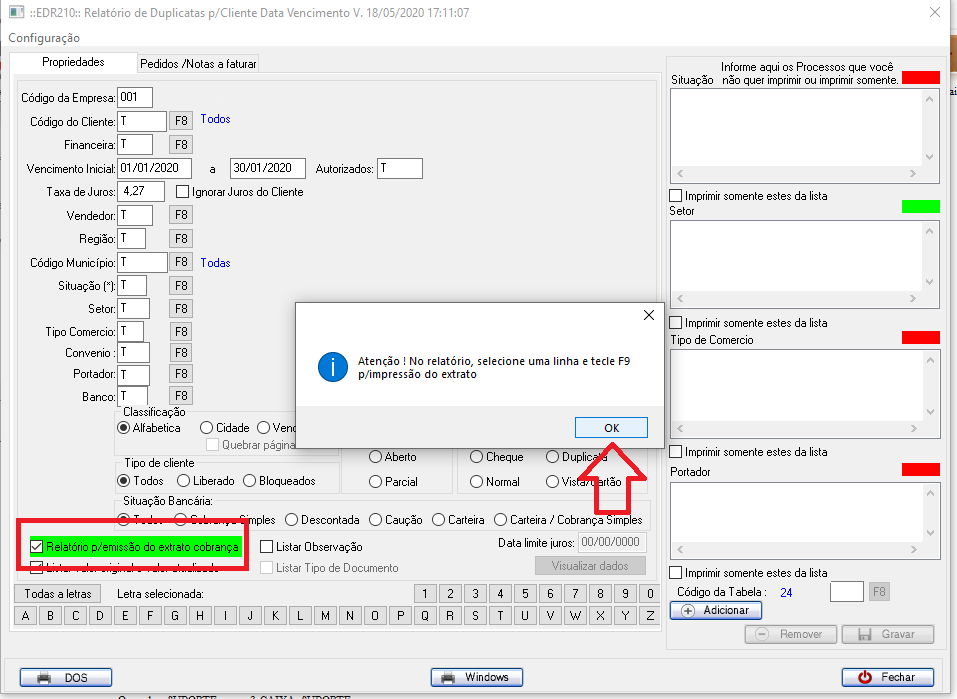Toggle Listar Observação checkbox

click(x=267, y=547)
